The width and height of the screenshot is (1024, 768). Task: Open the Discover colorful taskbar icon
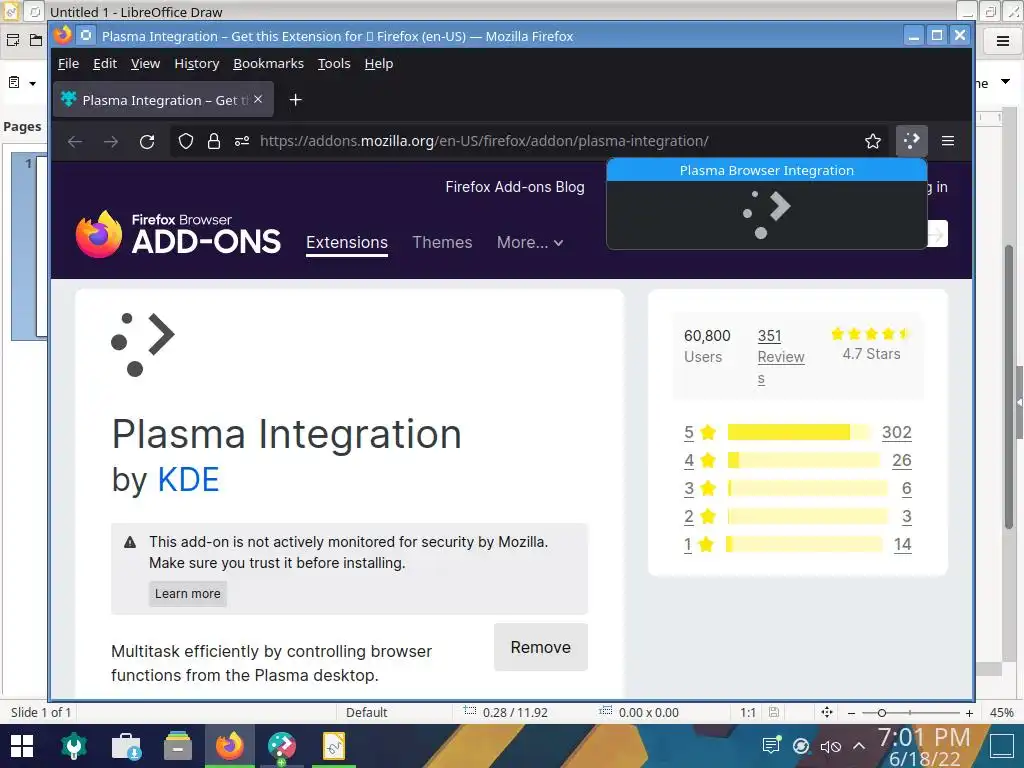pyautogui.click(x=281, y=746)
